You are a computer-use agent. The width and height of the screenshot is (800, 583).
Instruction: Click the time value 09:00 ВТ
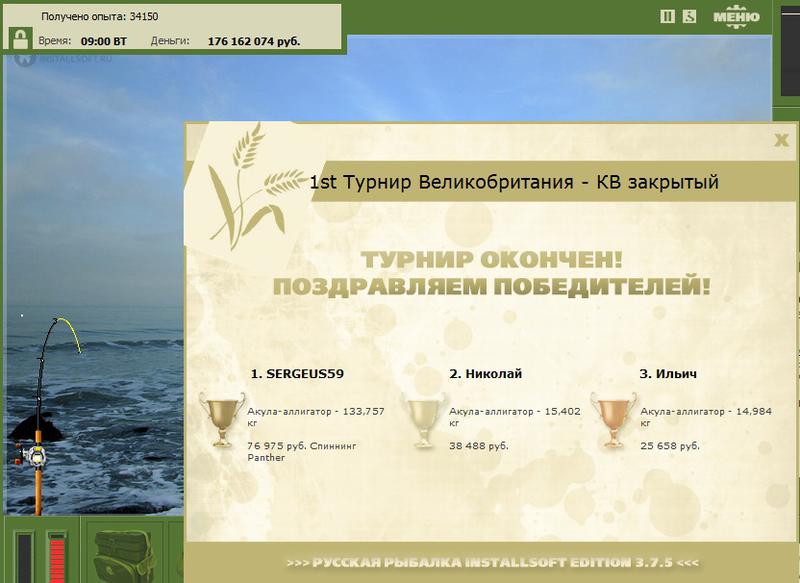(x=104, y=41)
